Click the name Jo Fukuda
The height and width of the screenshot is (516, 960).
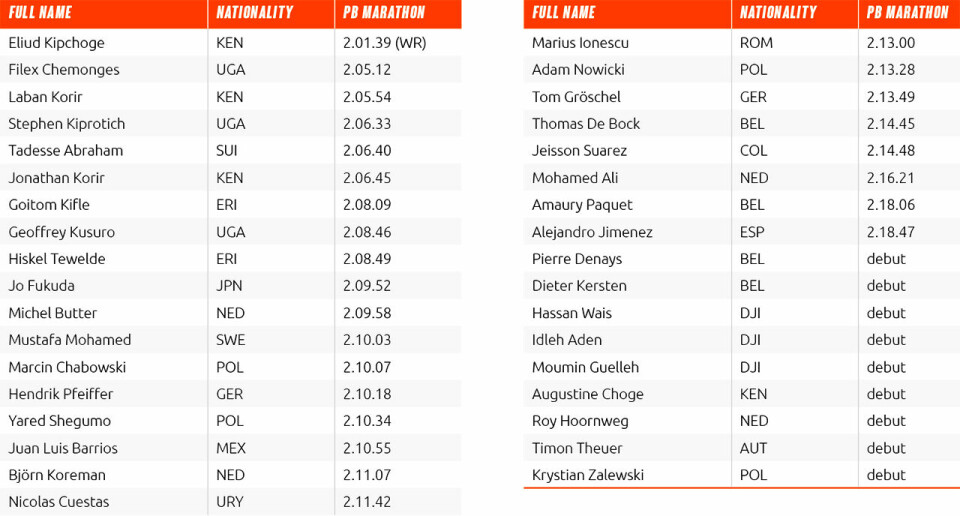41,286
